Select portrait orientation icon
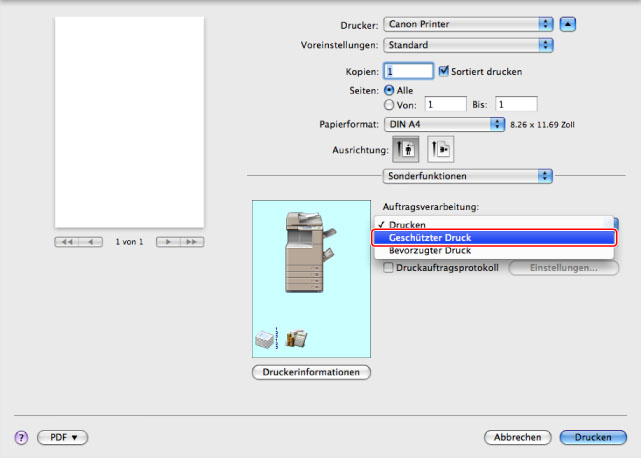This screenshot has height=458, width=641. click(406, 148)
